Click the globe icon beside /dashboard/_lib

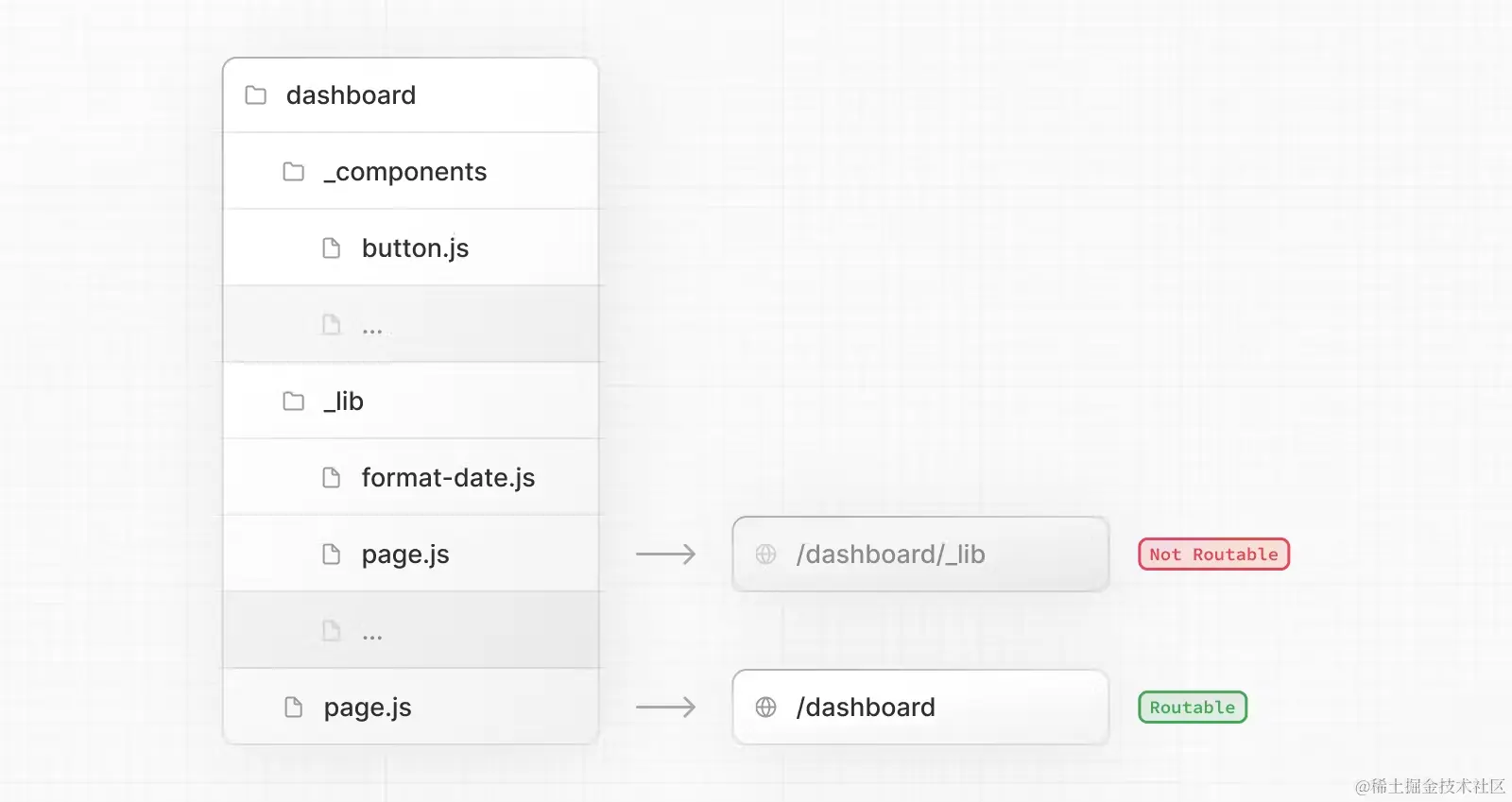(766, 555)
